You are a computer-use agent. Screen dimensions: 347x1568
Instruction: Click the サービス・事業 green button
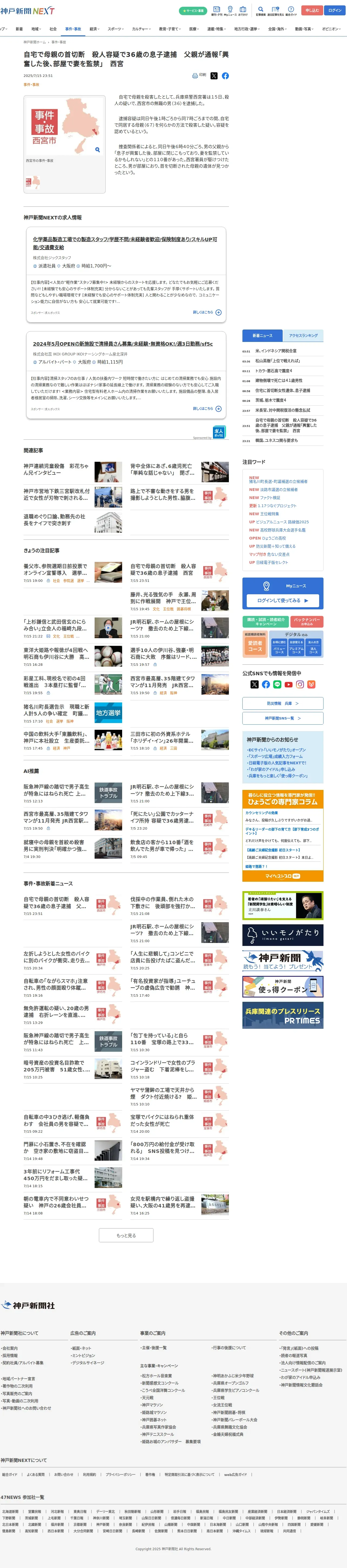pyautogui.click(x=193, y=11)
